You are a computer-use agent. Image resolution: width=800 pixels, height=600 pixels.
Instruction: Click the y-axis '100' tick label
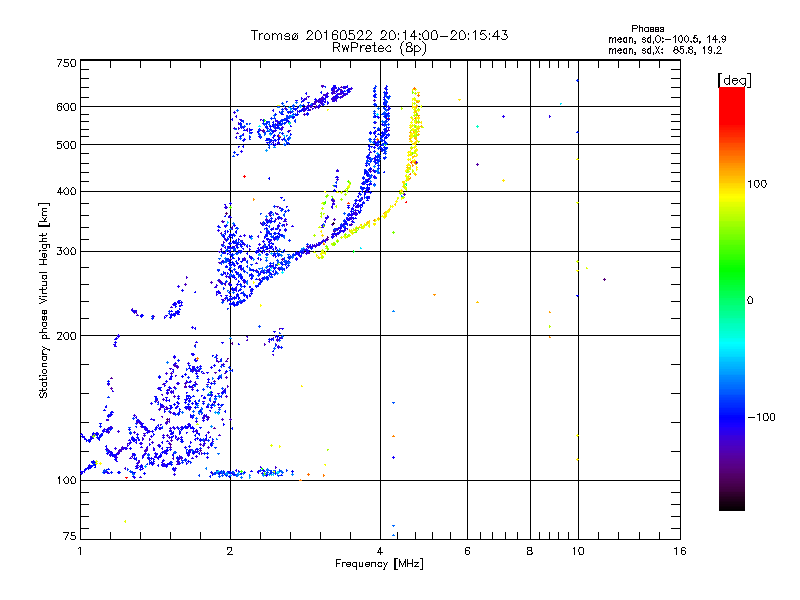click(x=67, y=480)
